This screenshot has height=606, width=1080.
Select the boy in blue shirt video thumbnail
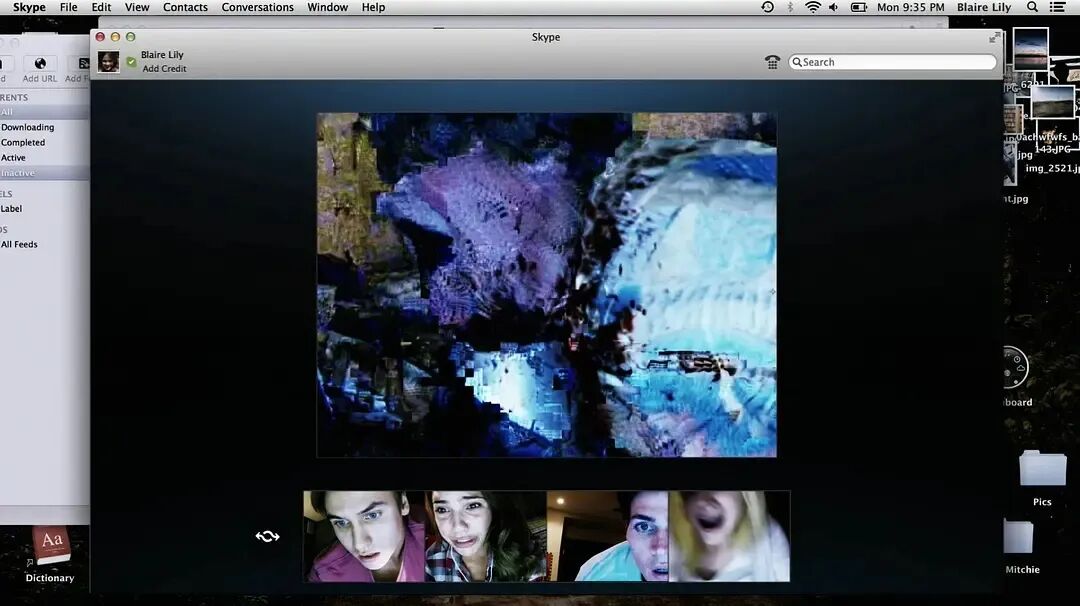point(608,536)
